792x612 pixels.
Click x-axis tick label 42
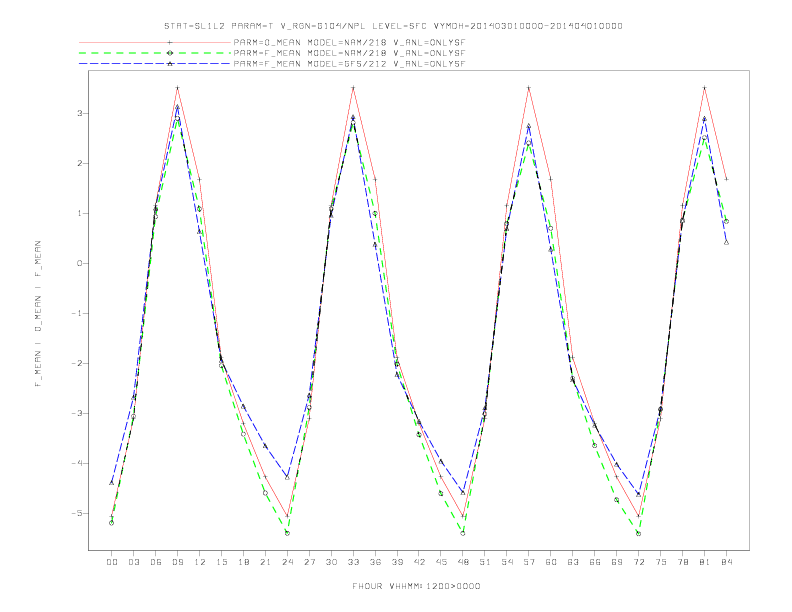pos(419,562)
